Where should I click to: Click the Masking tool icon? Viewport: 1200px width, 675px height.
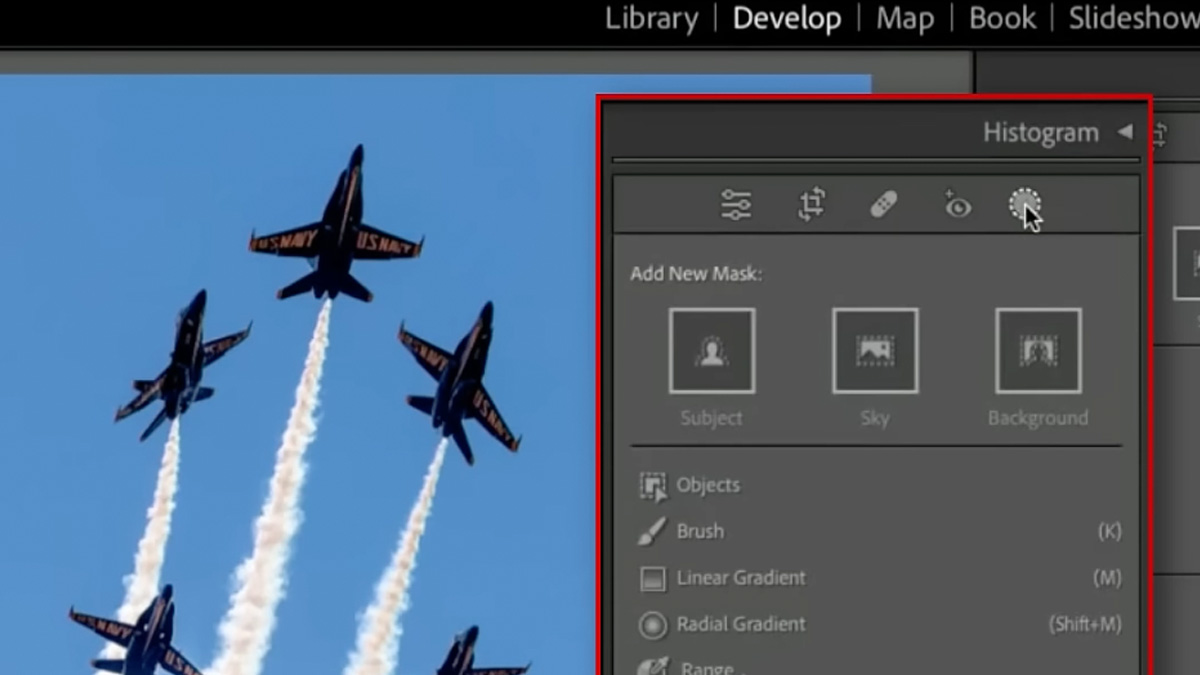(x=1024, y=205)
